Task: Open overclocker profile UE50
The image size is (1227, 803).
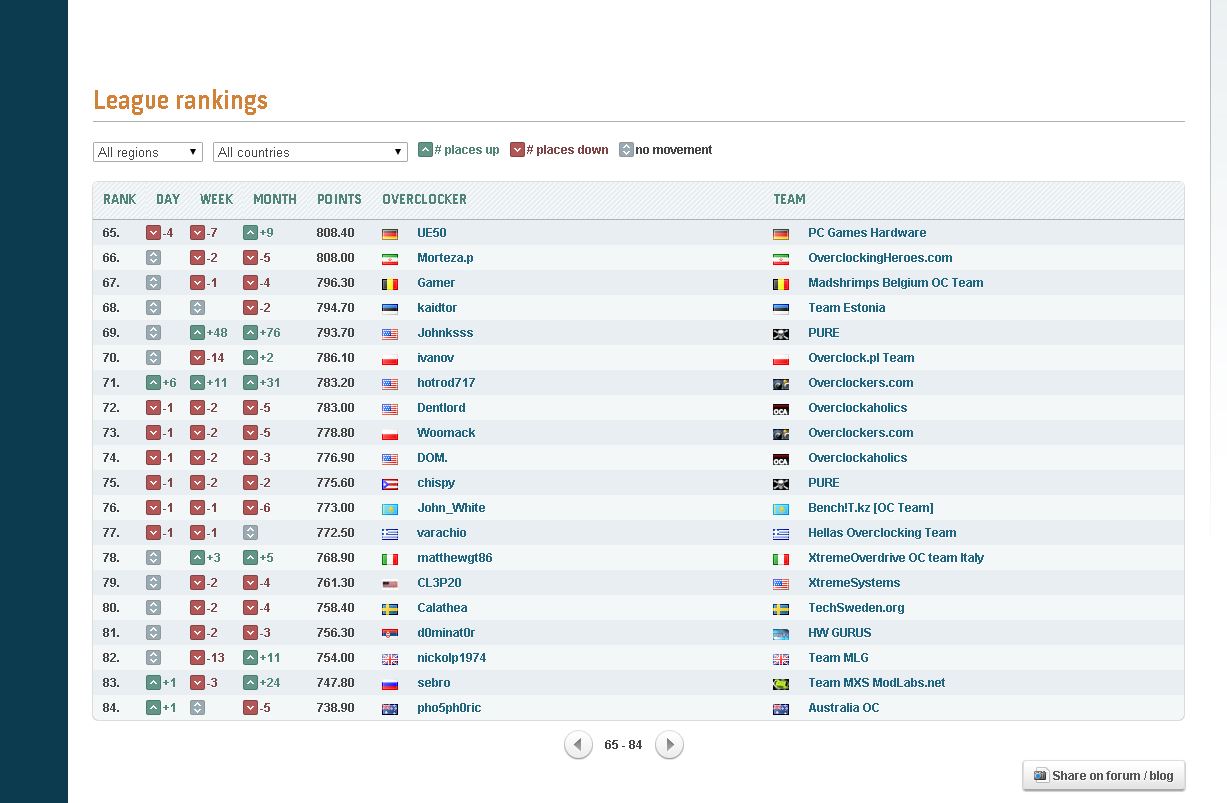Action: [432, 232]
